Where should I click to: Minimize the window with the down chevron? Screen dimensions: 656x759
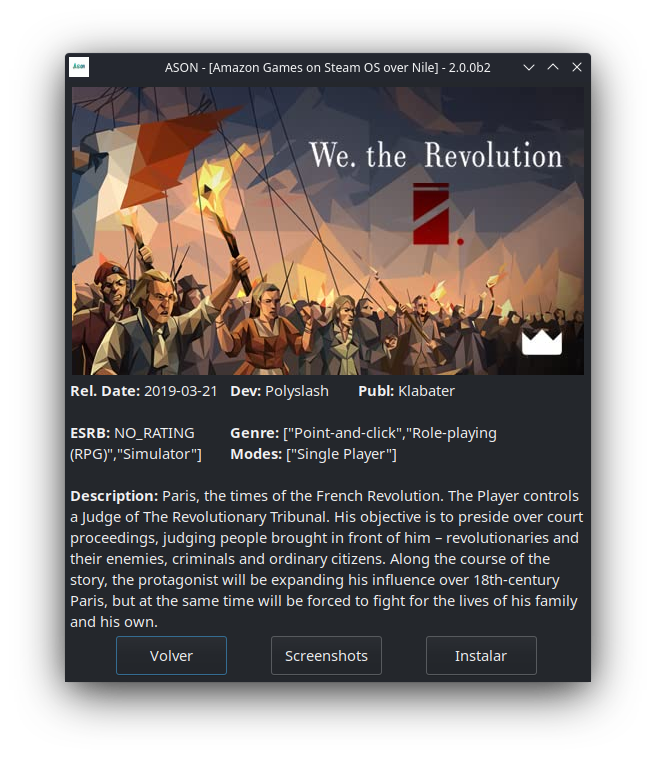tap(529, 67)
